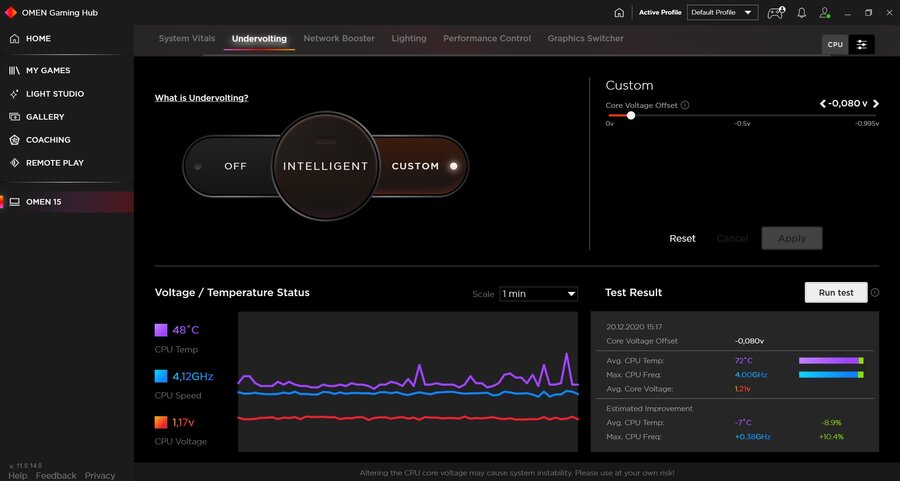
Task: Select the CUSTOM undervolting mode
Action: 416,166
